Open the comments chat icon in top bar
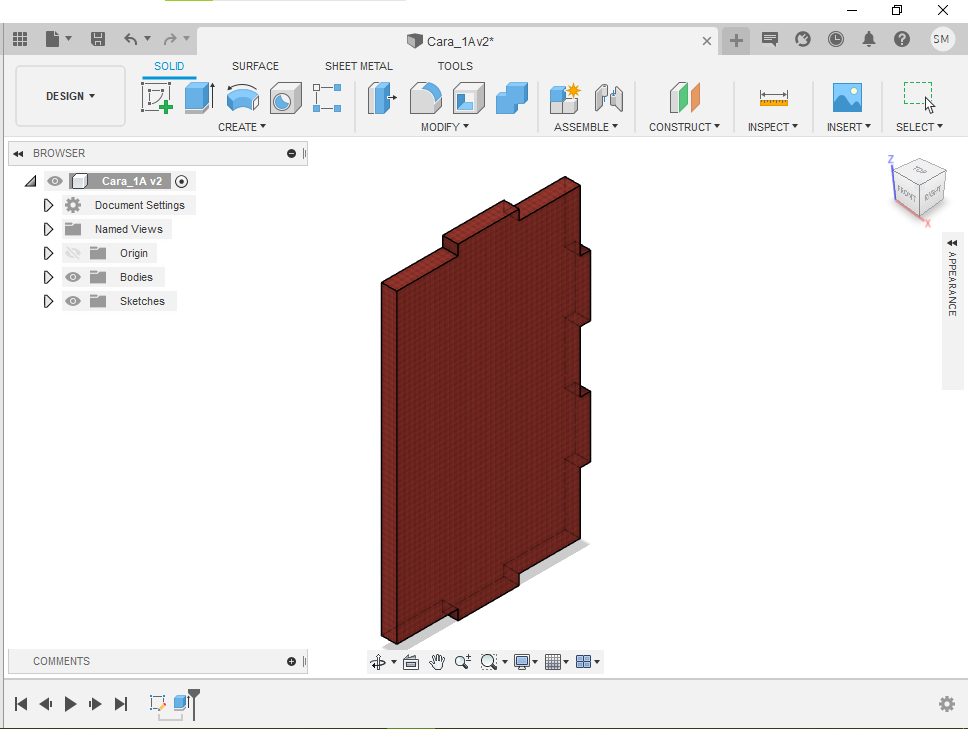The height and width of the screenshot is (729, 968). coord(769,40)
